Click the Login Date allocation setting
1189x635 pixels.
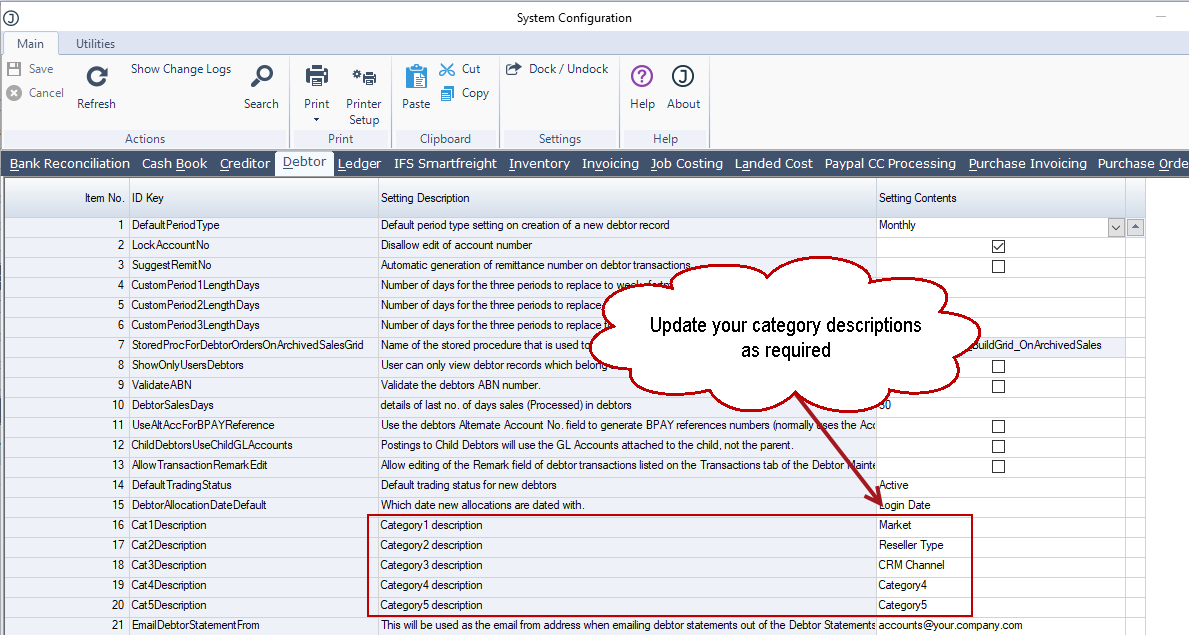coord(905,505)
